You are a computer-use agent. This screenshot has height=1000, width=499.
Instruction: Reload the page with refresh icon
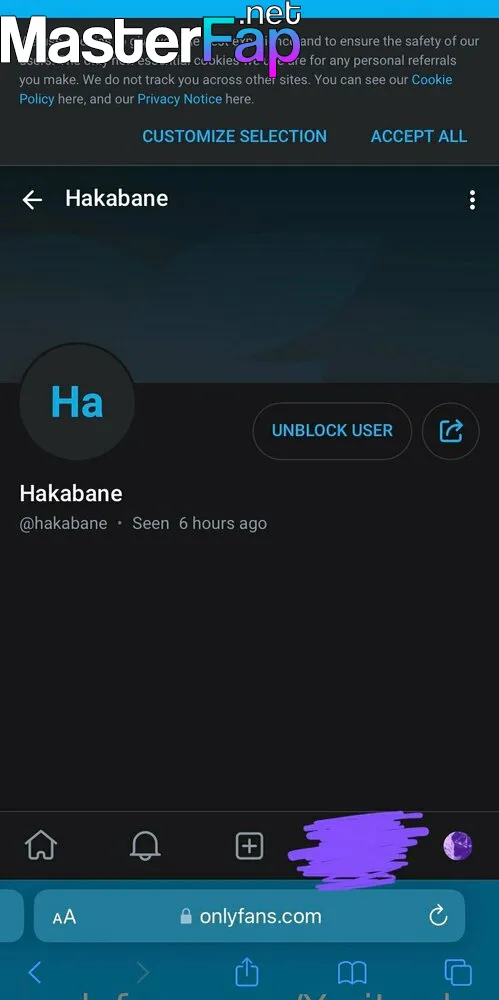pos(438,916)
